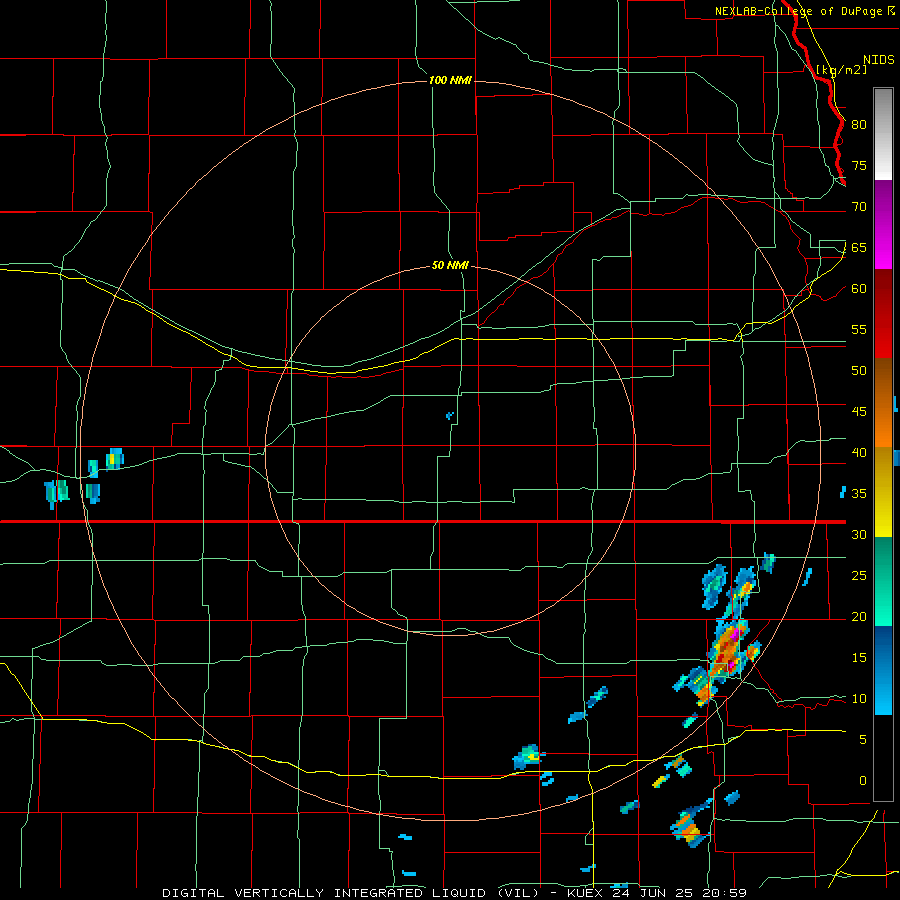Click the 45 value on the scale
Viewport: 900px width, 900px height.
859,412
